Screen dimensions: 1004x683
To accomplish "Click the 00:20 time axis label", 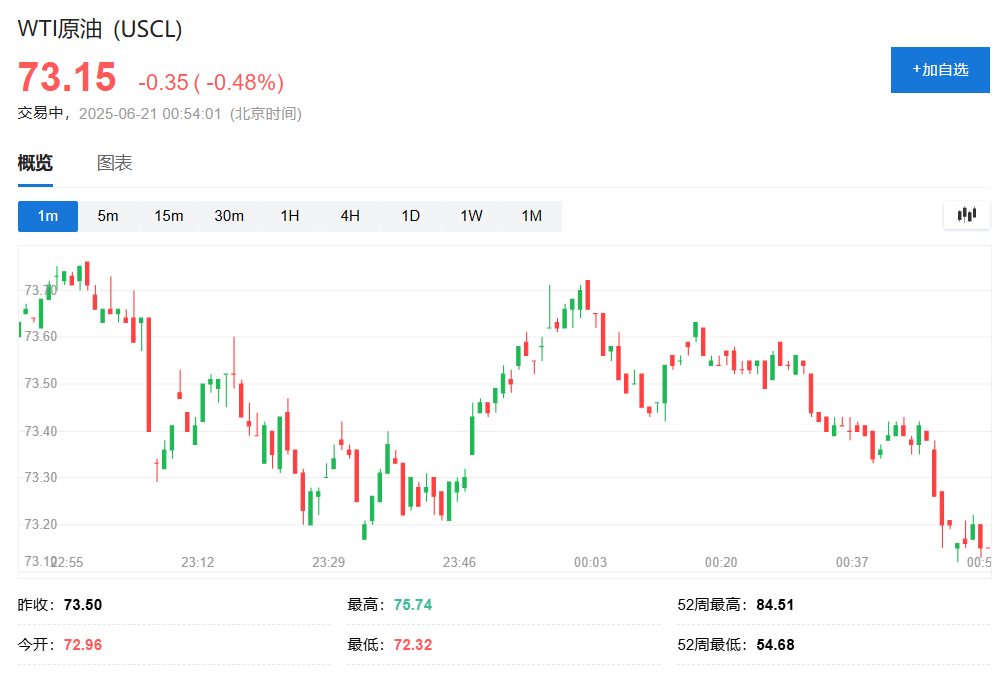I will click(721, 563).
